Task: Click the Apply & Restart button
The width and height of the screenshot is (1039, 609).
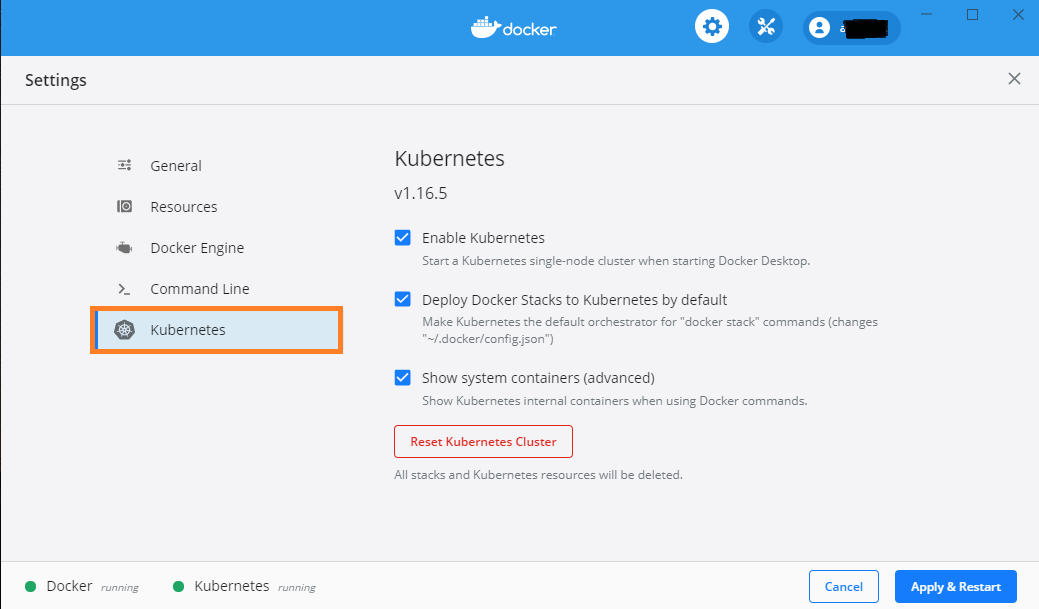Action: (956, 586)
